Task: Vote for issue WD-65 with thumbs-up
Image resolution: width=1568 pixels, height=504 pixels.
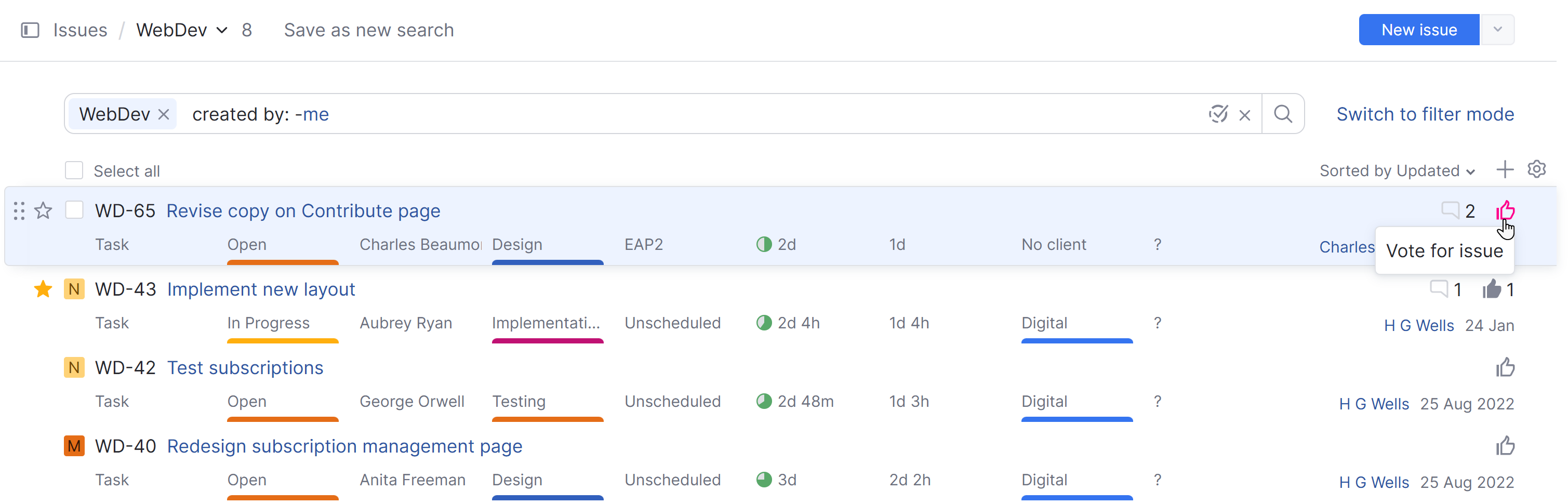Action: pos(1505,210)
